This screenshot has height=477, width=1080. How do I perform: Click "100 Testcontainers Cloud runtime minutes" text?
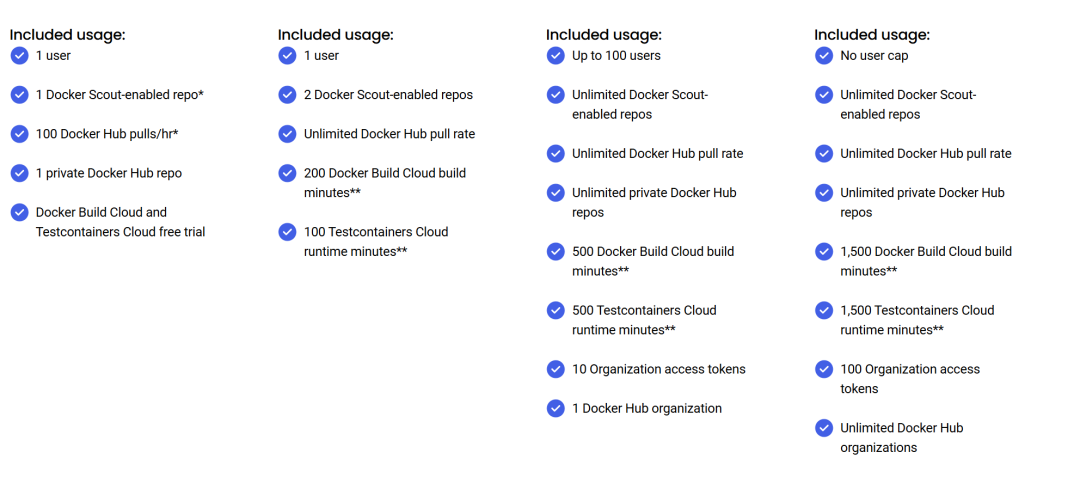pyautogui.click(x=376, y=241)
